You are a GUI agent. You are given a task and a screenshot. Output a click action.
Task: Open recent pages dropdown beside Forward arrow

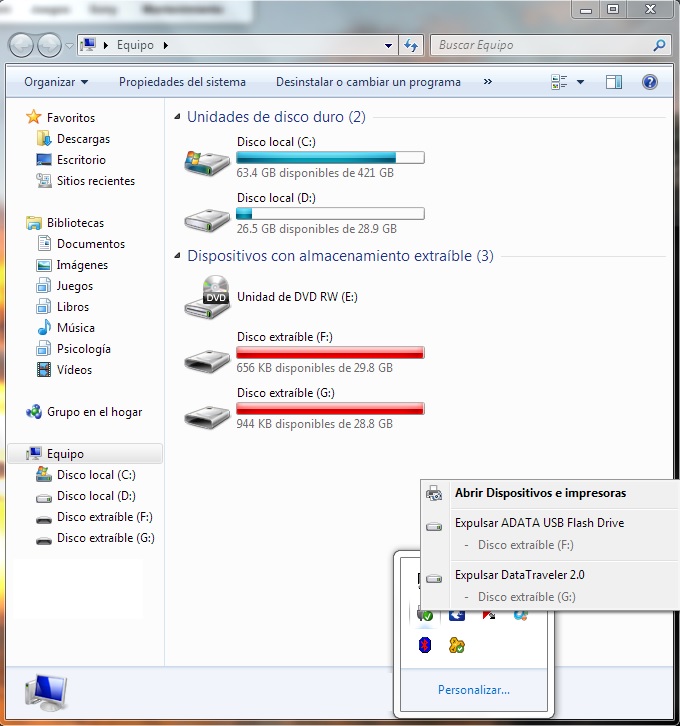[x=69, y=46]
